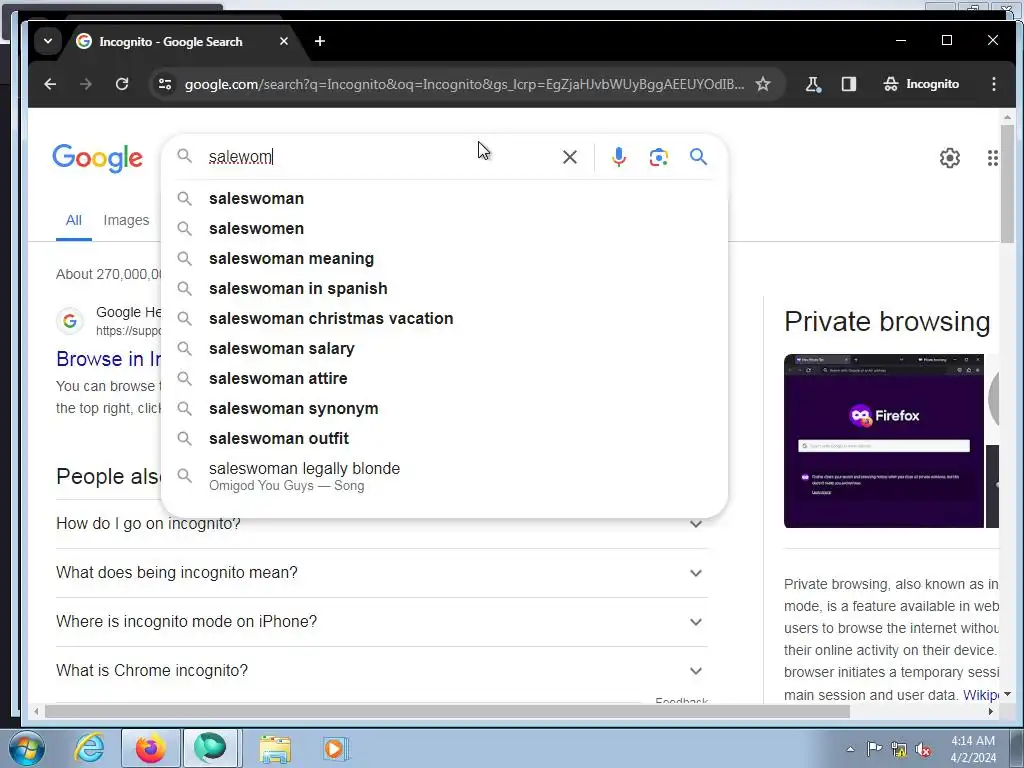Click the network tray icon

pyautogui.click(x=899, y=750)
